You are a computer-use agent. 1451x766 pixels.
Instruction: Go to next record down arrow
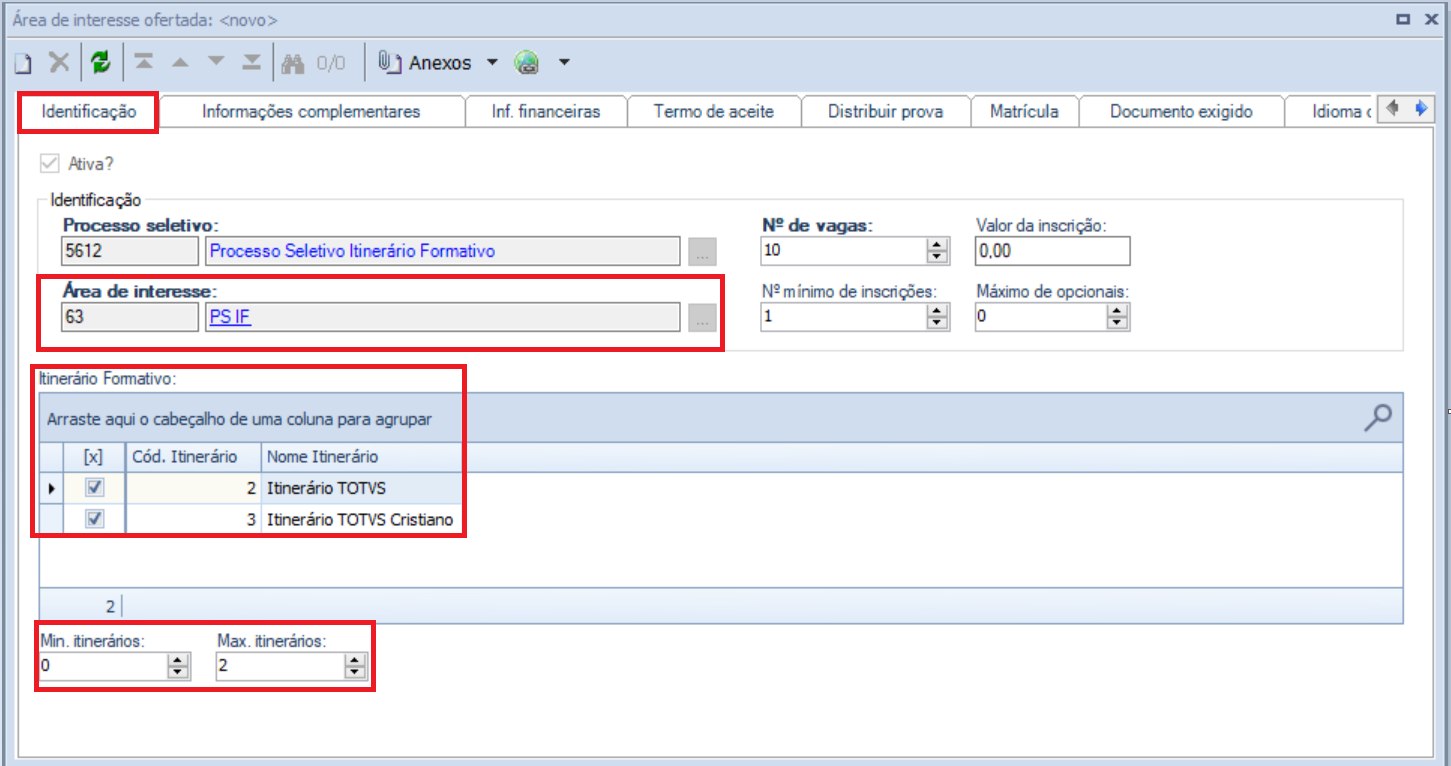(x=216, y=62)
